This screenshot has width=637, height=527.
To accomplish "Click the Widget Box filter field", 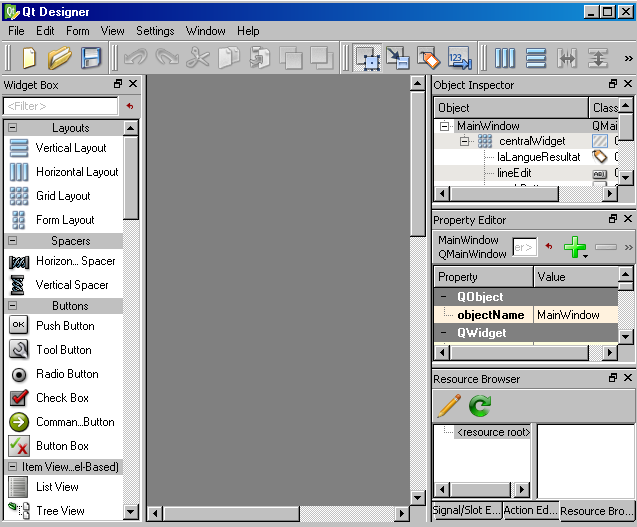I will 61,106.
